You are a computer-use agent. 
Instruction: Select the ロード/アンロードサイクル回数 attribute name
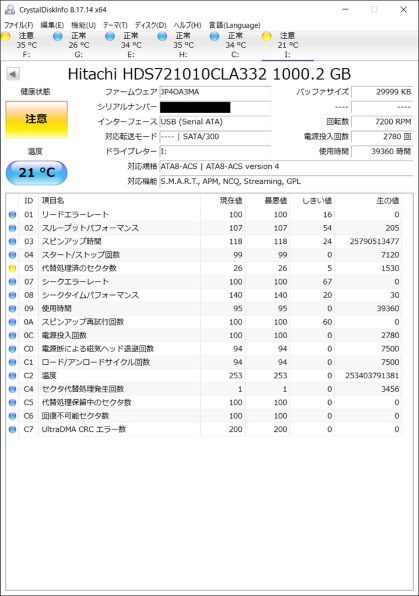(96, 362)
